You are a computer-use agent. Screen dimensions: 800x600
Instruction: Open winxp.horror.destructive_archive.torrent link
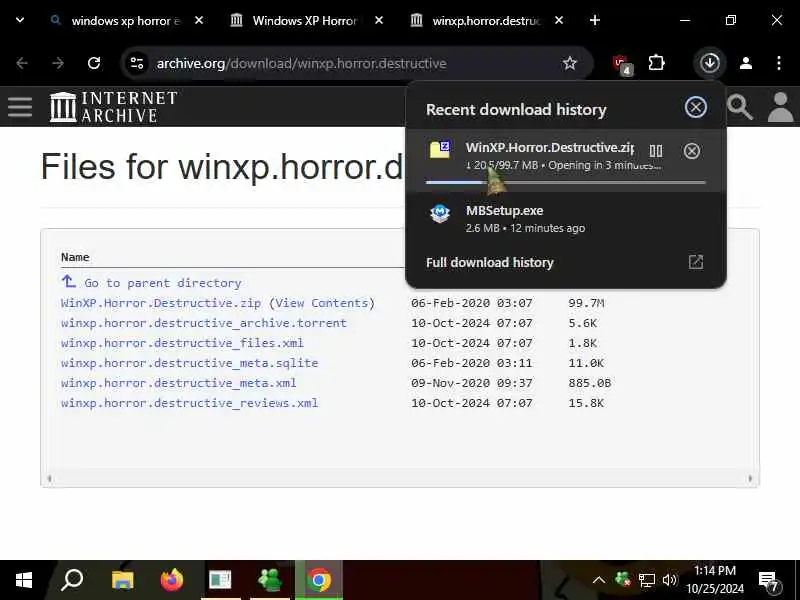[x=204, y=323]
